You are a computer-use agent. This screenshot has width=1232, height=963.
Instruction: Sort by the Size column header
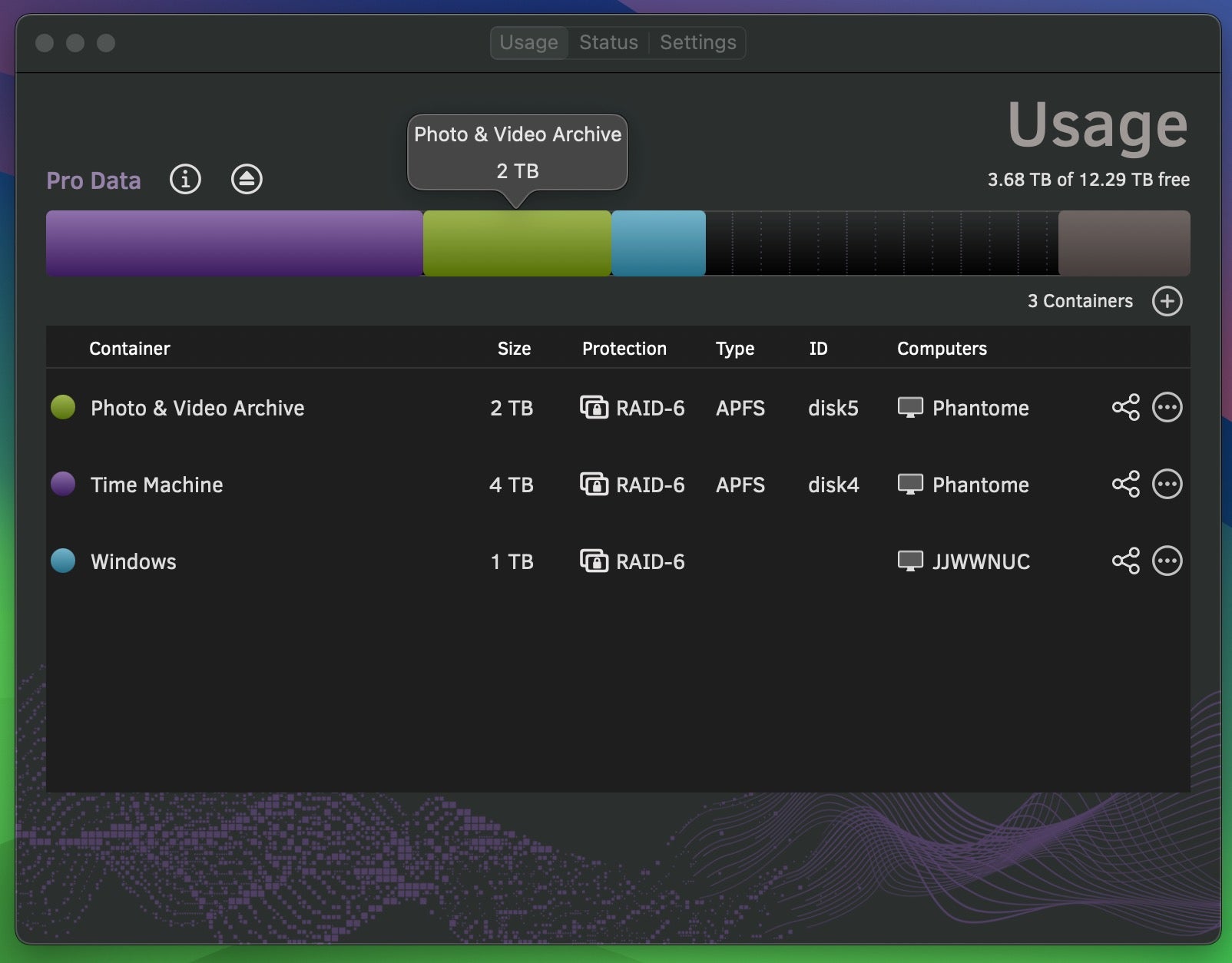(x=514, y=349)
